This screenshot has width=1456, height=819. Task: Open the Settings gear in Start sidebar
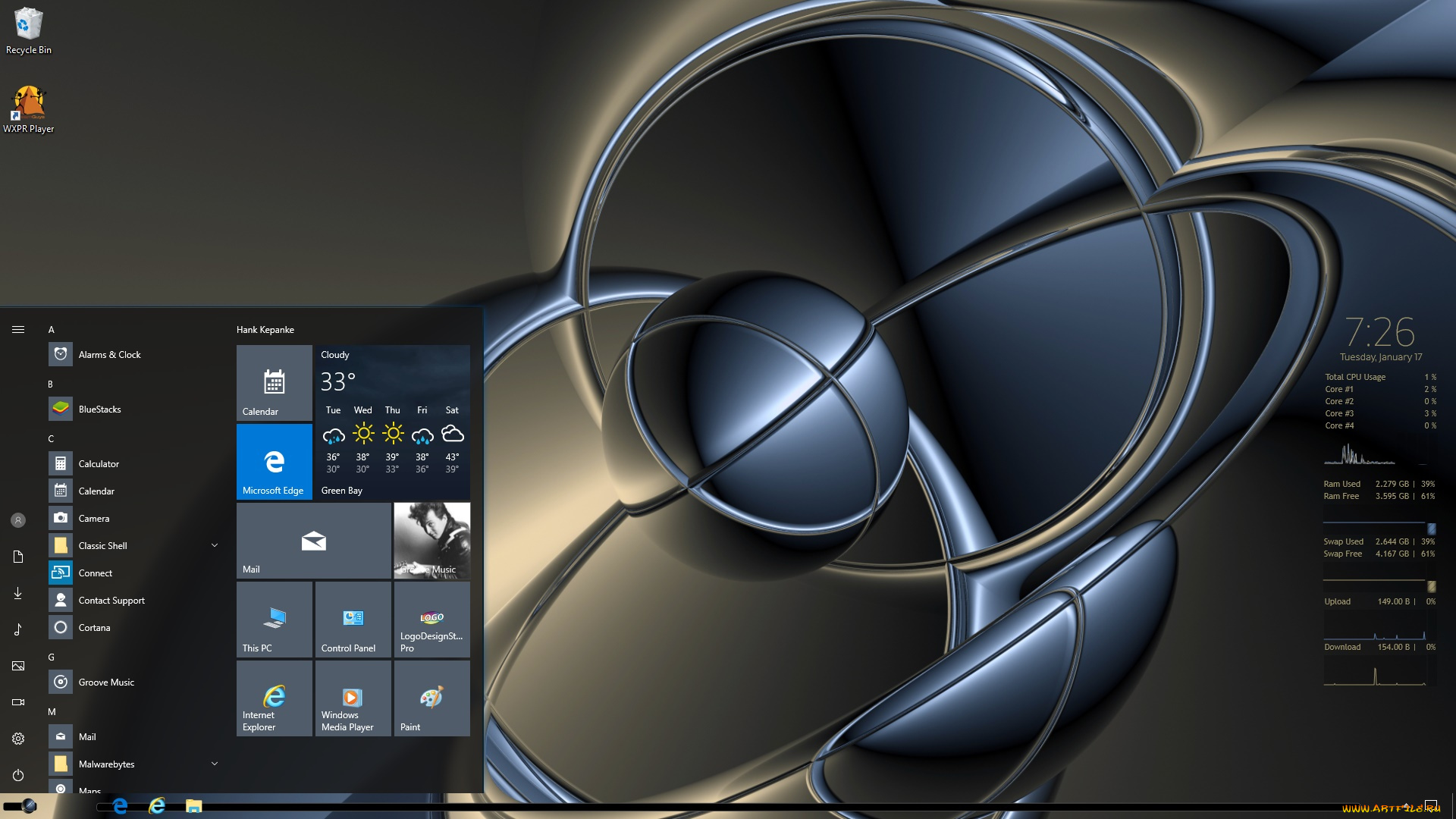pyautogui.click(x=18, y=739)
